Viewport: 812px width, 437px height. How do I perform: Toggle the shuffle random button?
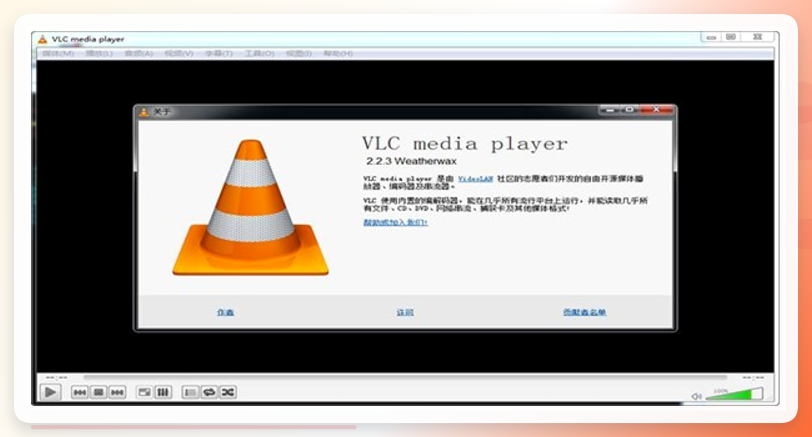pyautogui.click(x=228, y=392)
